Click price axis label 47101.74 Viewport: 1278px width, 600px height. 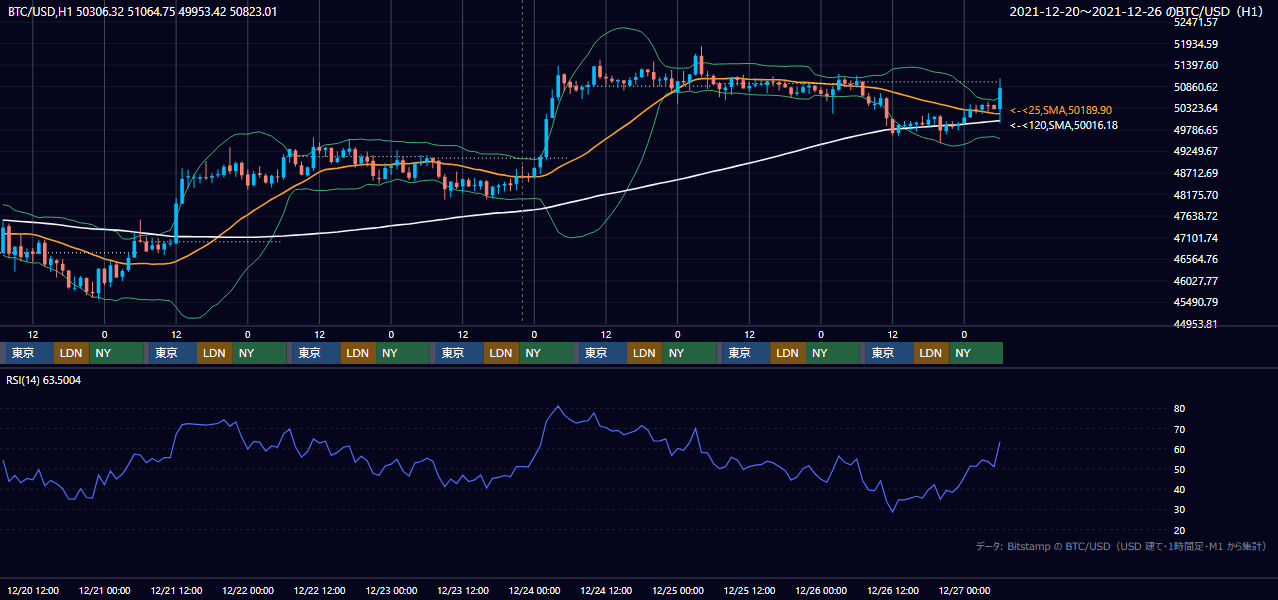click(1196, 238)
